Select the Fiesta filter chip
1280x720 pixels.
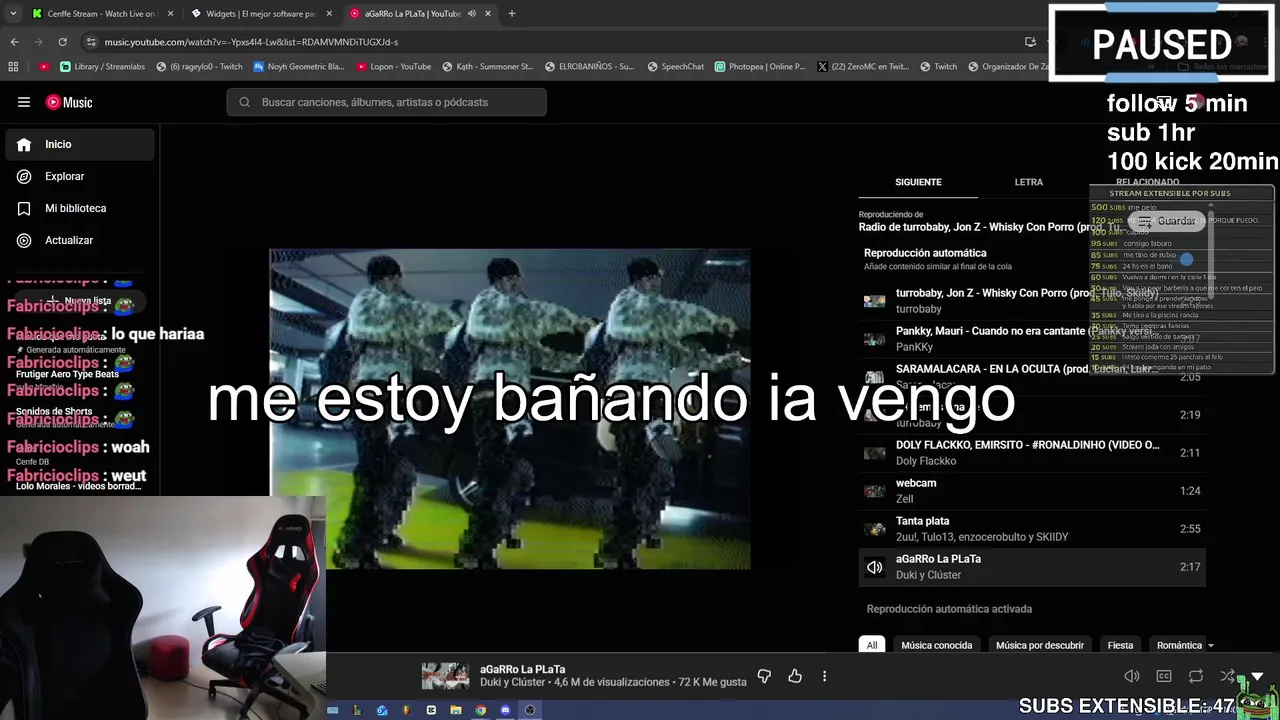pyautogui.click(x=1120, y=645)
